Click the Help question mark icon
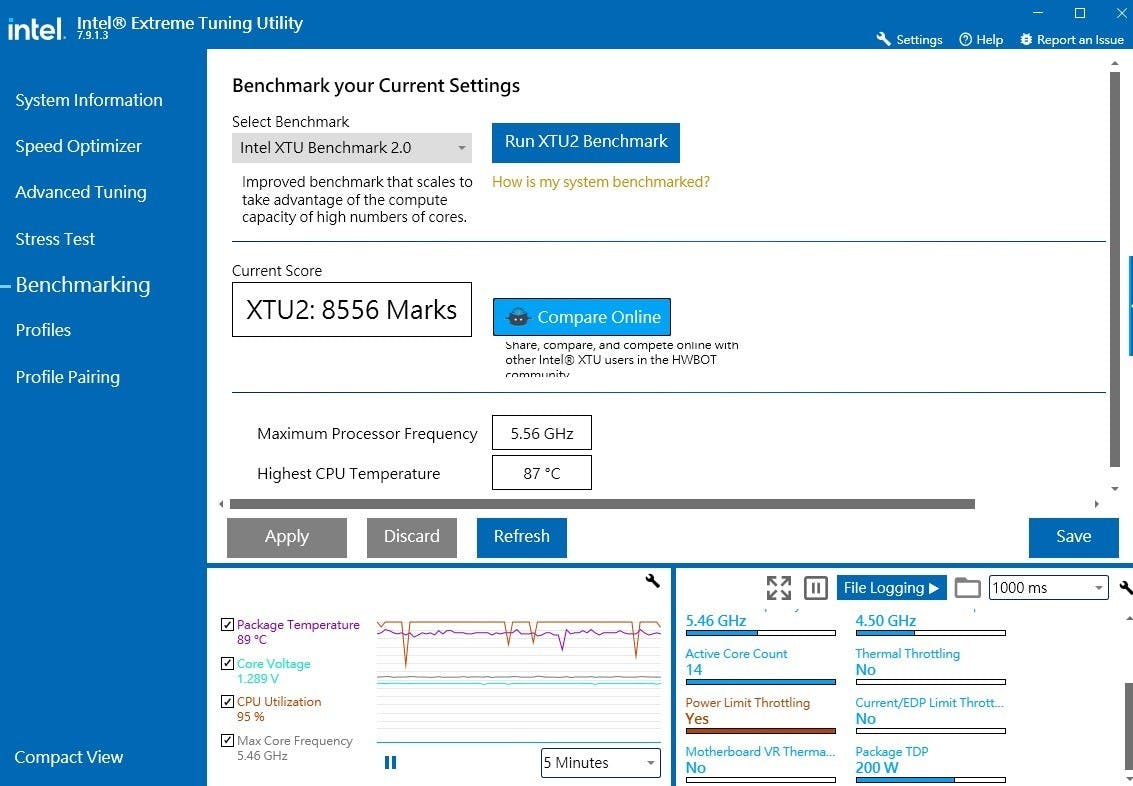1133x786 pixels. pyautogui.click(x=965, y=40)
